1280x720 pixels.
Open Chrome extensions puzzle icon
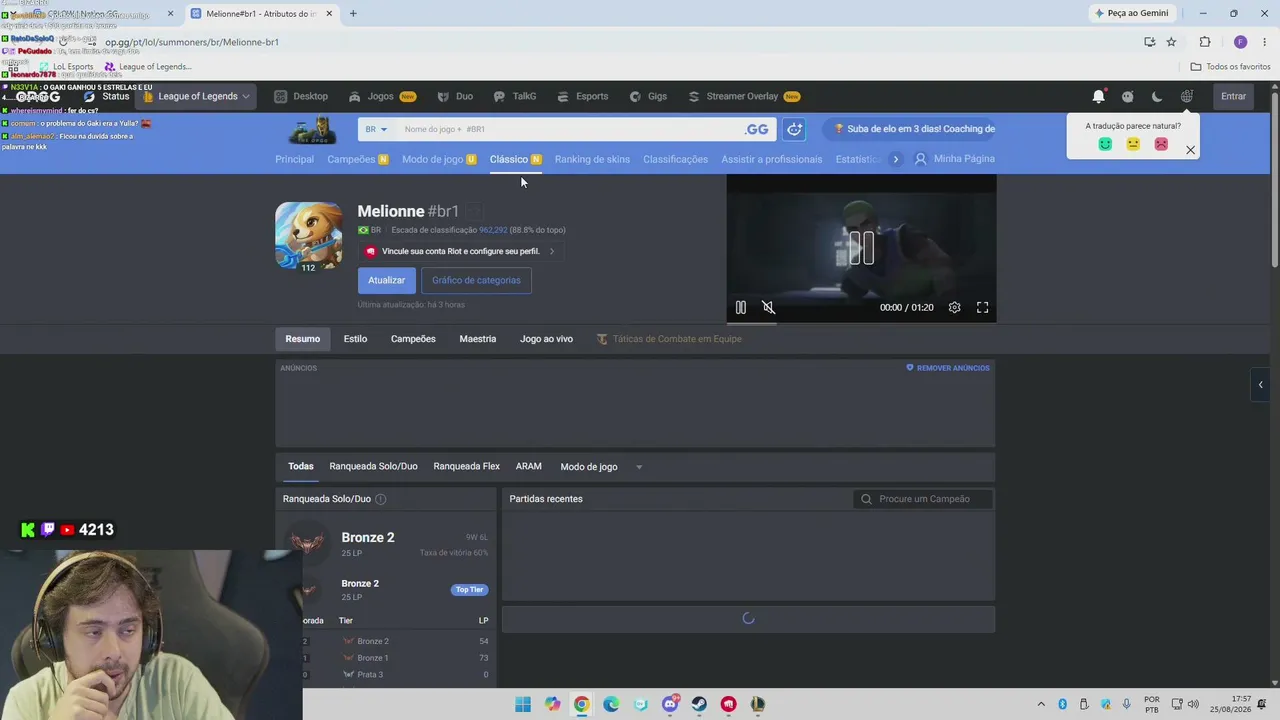coord(1204,42)
